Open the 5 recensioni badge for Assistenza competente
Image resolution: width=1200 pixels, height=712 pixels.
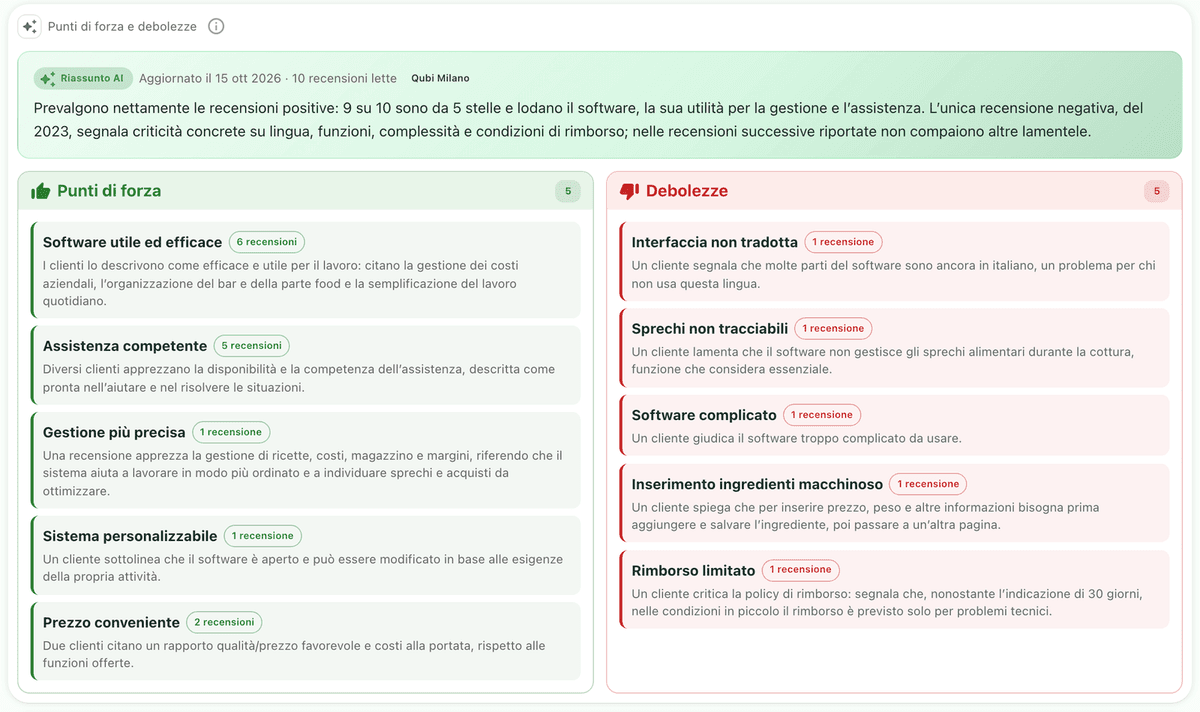(251, 346)
